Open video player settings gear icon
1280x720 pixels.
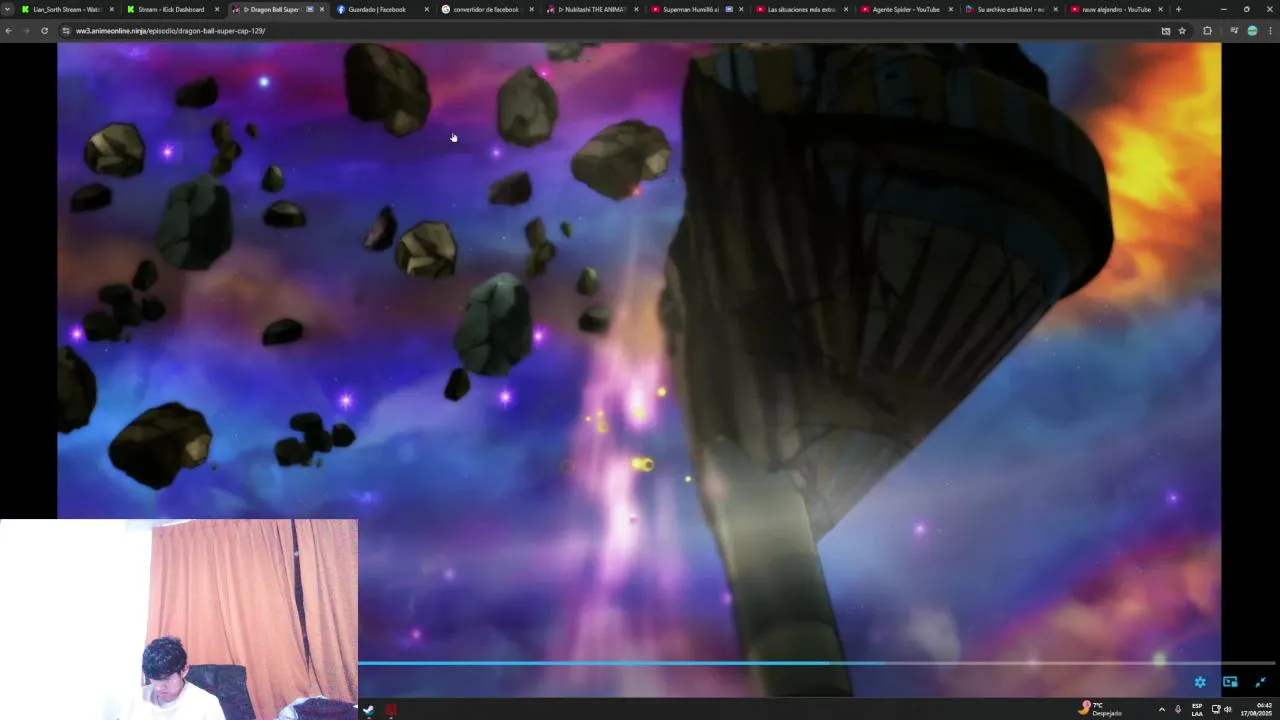pos(1200,682)
